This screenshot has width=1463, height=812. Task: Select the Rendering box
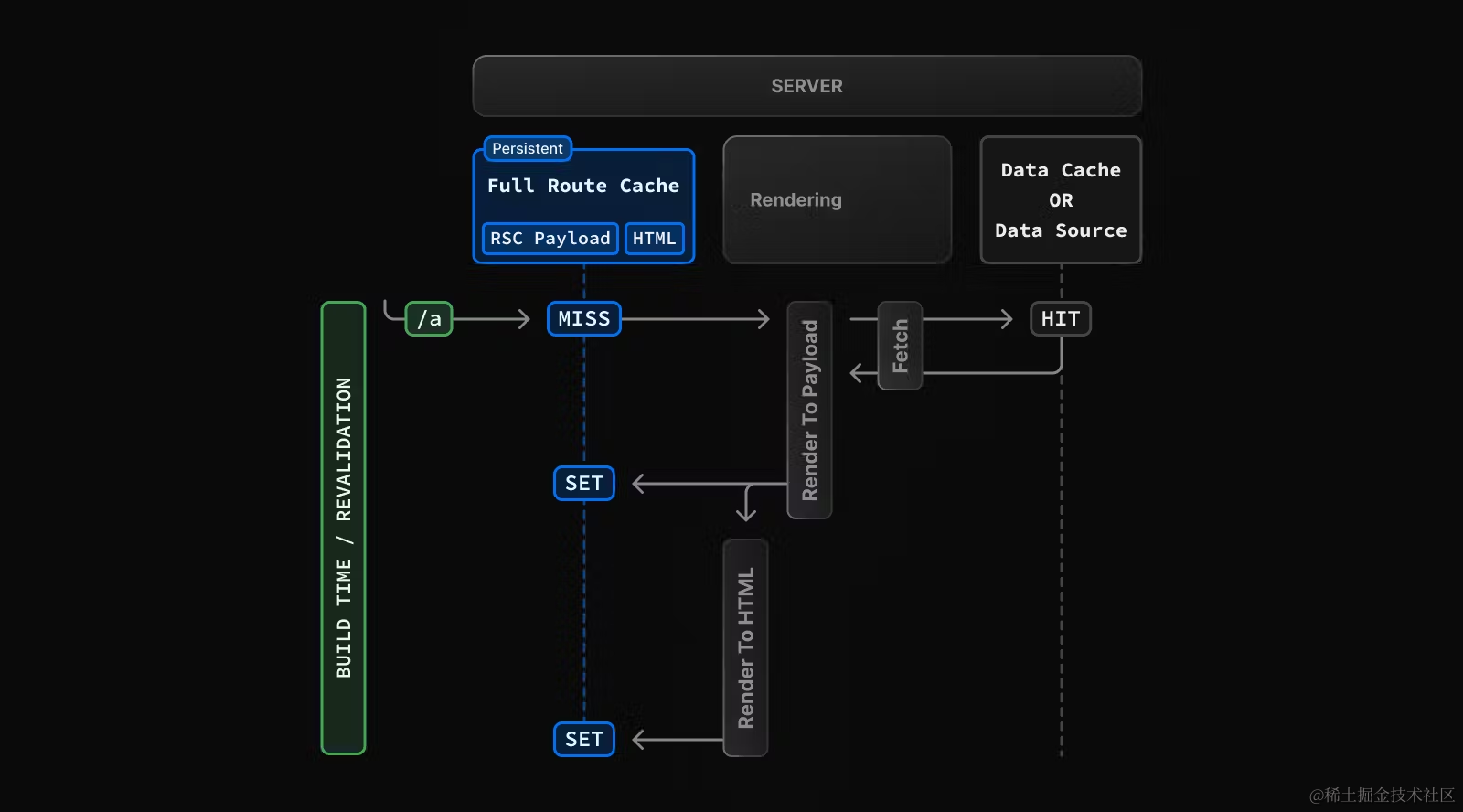837,200
